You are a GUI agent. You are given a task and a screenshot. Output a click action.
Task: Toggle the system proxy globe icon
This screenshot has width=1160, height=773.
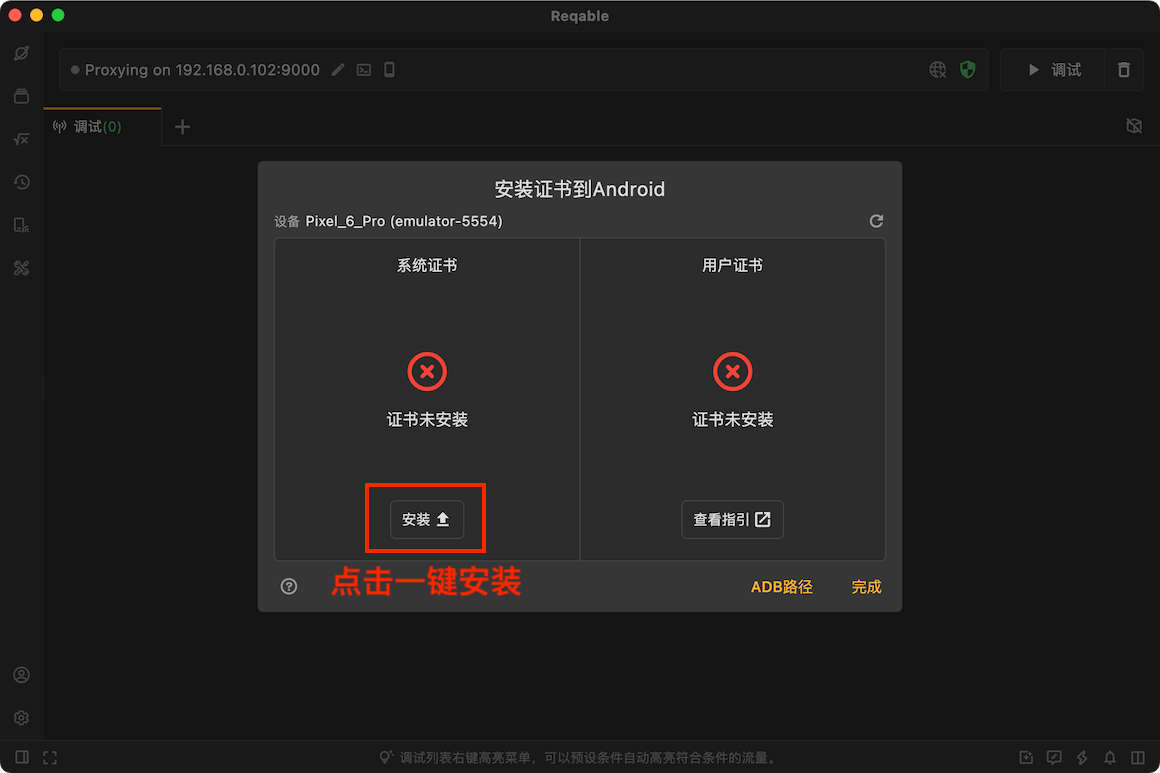[937, 70]
